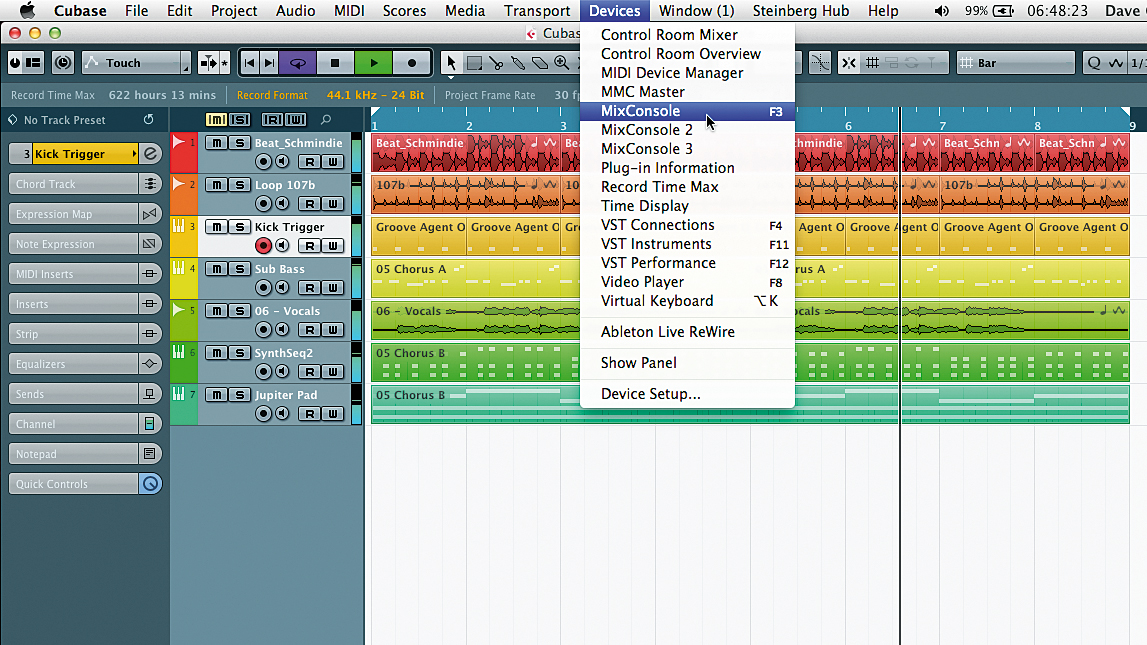Screen dimensions: 1147x645
Task: Open the Steinberg Hub menu
Action: [801, 11]
